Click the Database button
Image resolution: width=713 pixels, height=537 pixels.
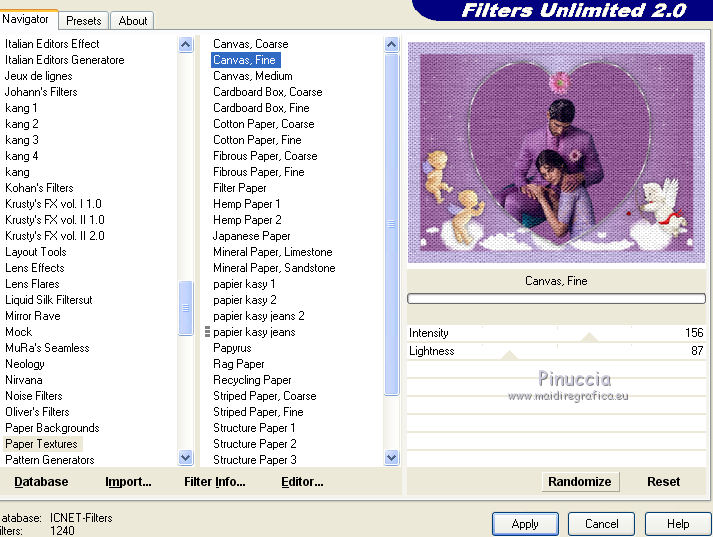[x=41, y=482]
